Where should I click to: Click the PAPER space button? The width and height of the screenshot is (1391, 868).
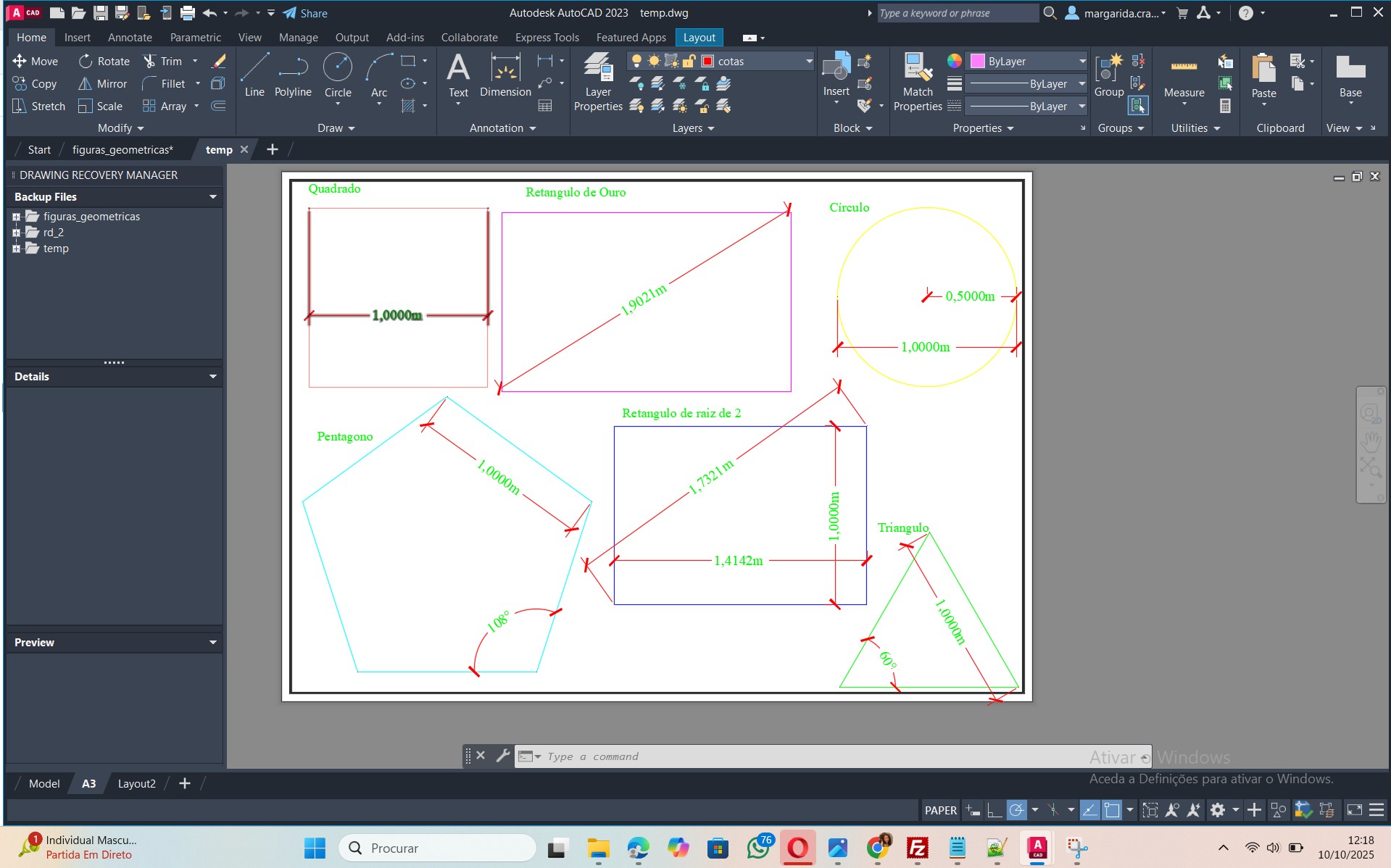coord(940,810)
